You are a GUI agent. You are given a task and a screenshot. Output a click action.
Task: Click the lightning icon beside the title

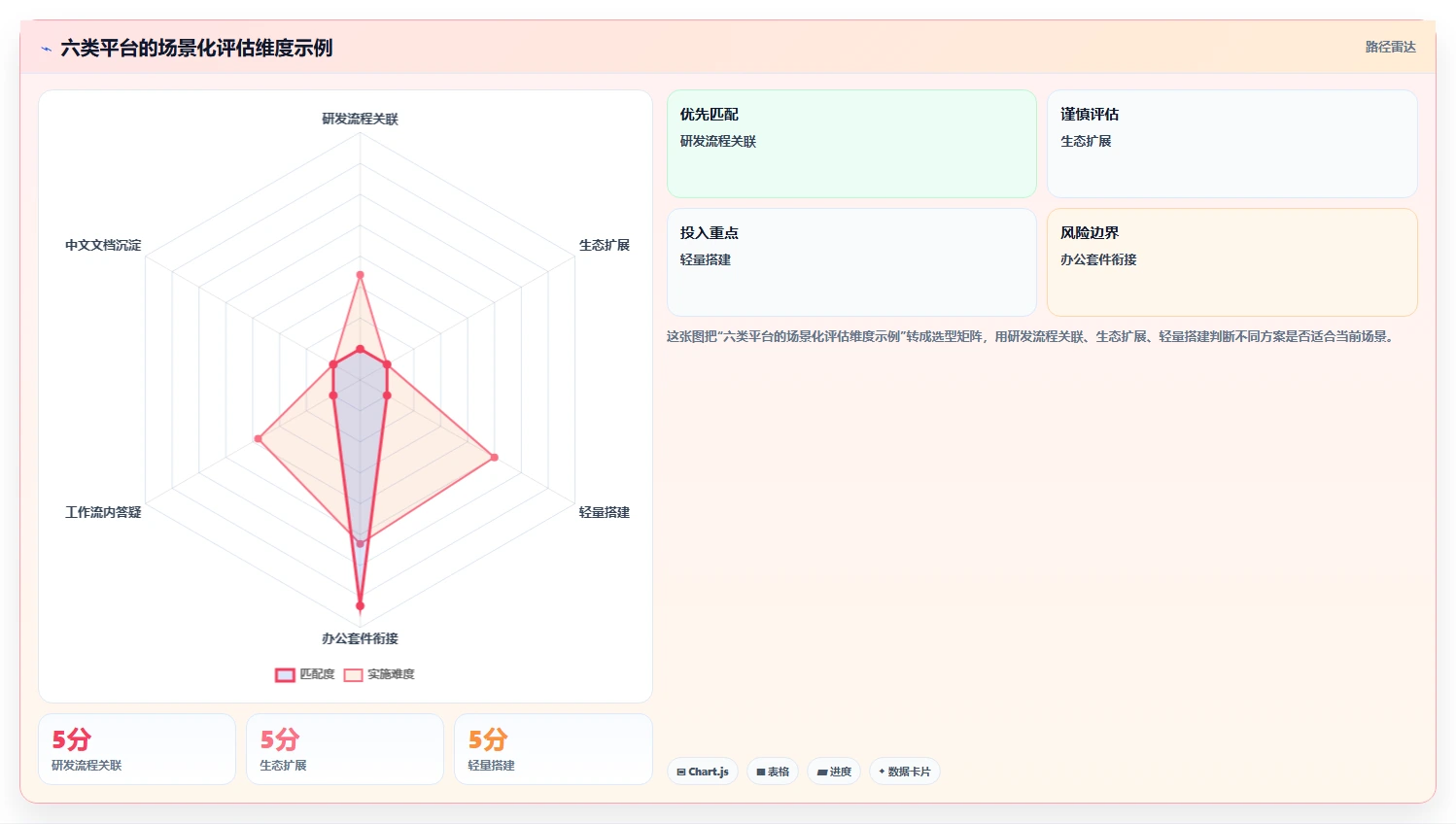click(x=46, y=49)
